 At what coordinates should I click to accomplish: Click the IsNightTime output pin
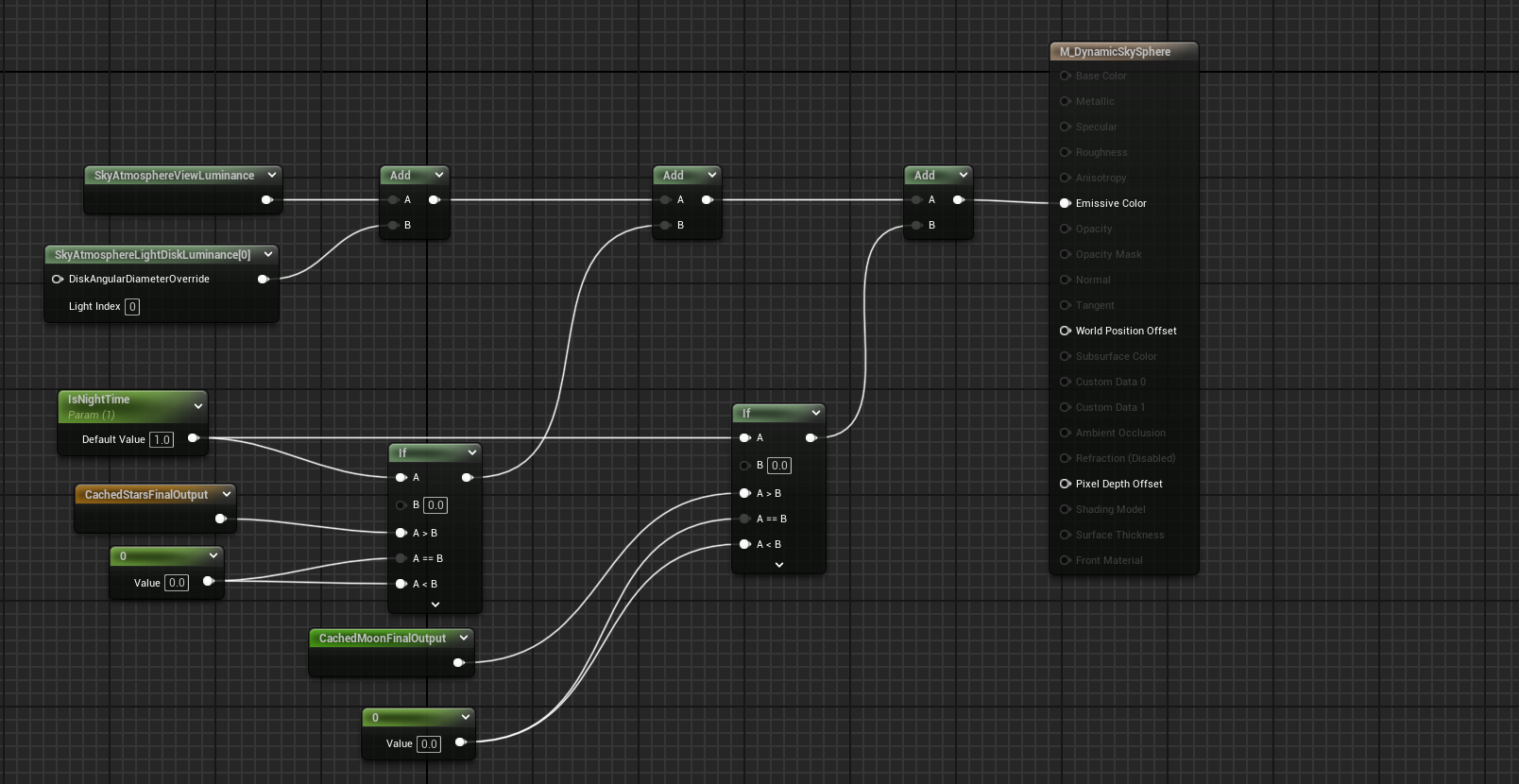[x=194, y=438]
